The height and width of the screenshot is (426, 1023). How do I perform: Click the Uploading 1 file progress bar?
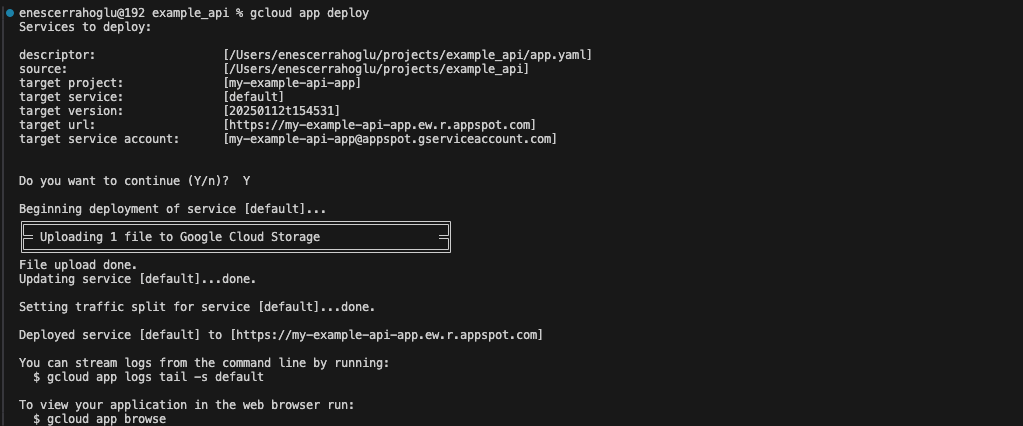point(236,237)
